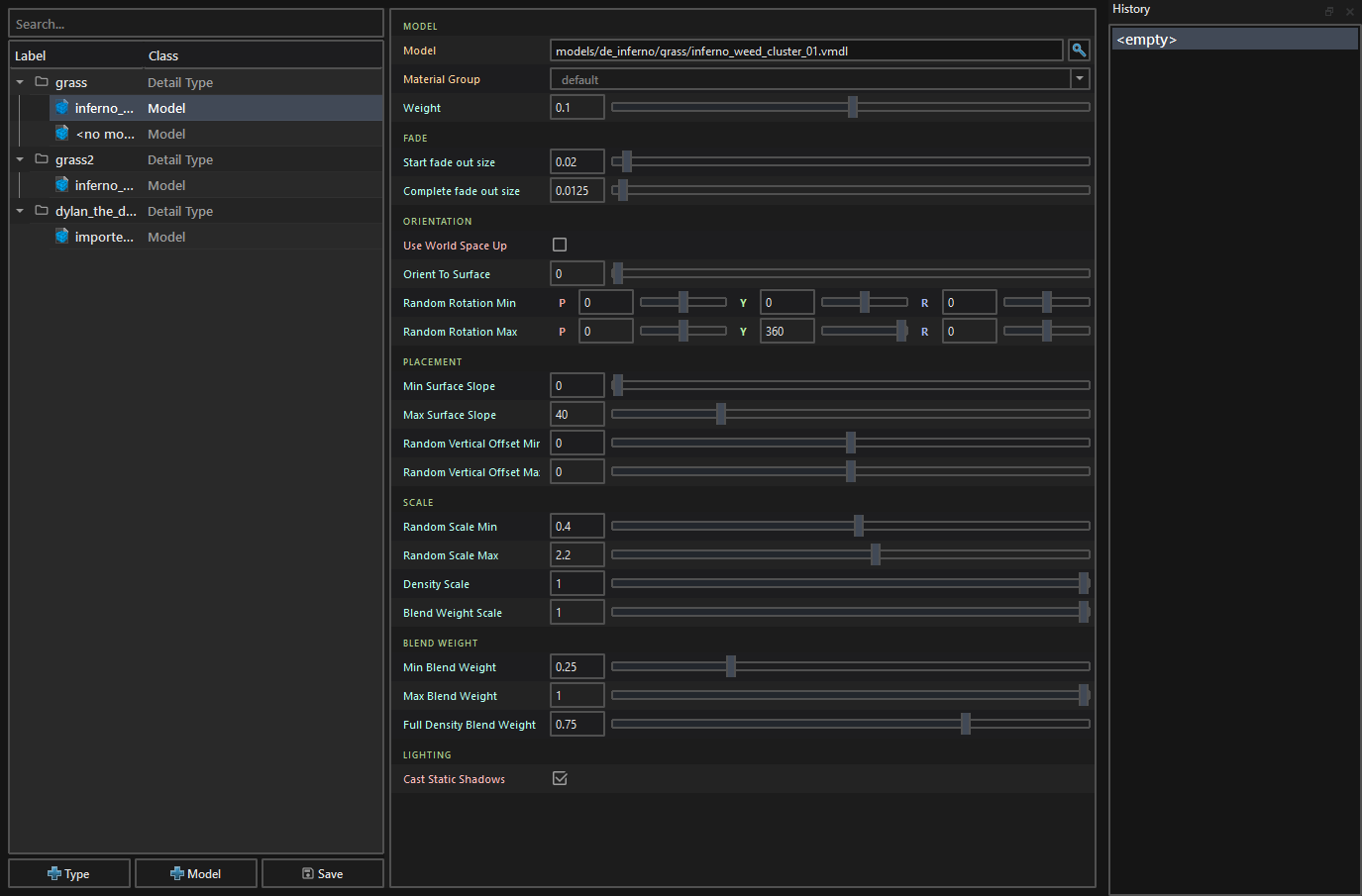Click cube icon of inferno_ under grass2
The image size is (1362, 896).
click(62, 185)
